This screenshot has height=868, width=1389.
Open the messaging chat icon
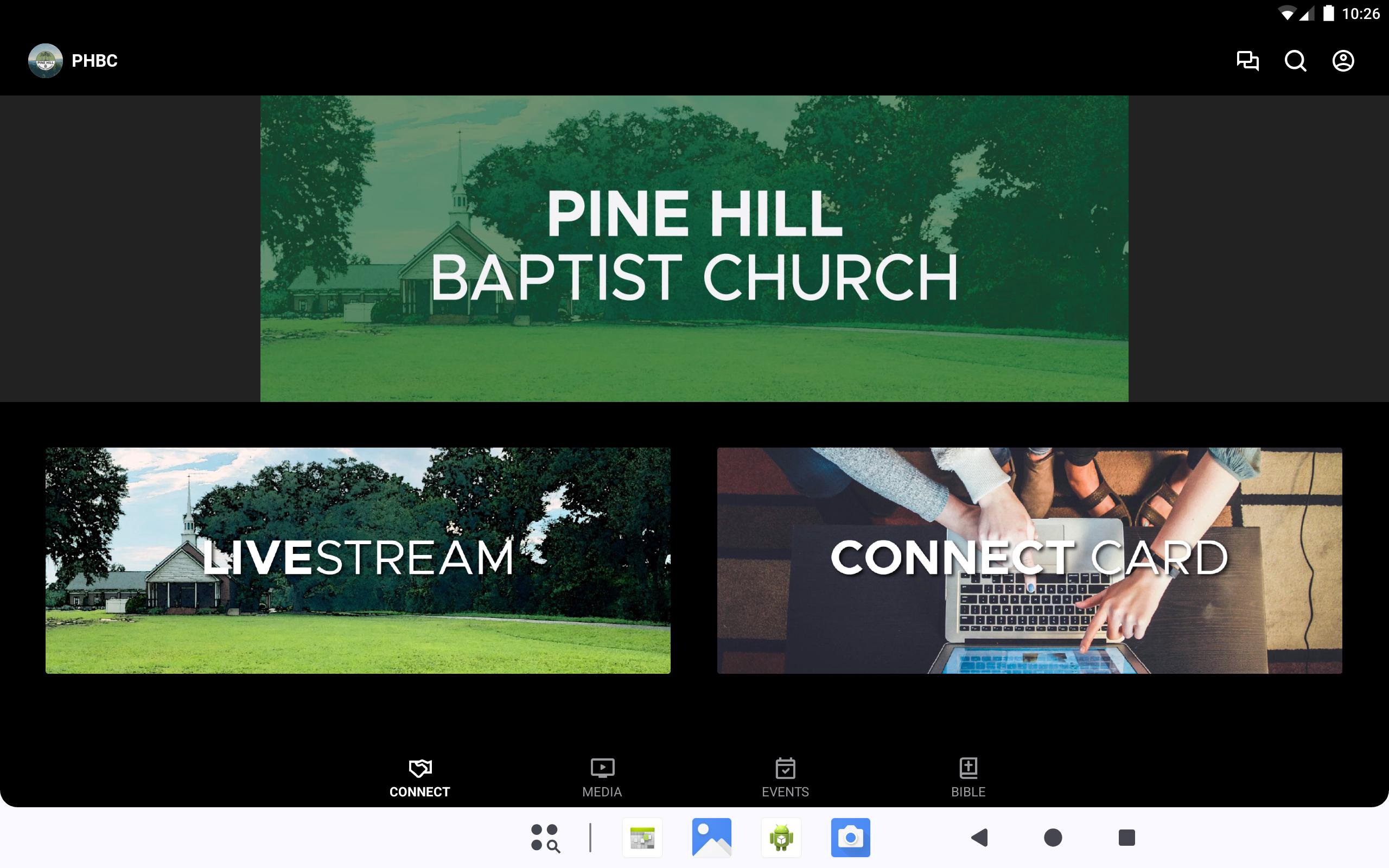1247,61
